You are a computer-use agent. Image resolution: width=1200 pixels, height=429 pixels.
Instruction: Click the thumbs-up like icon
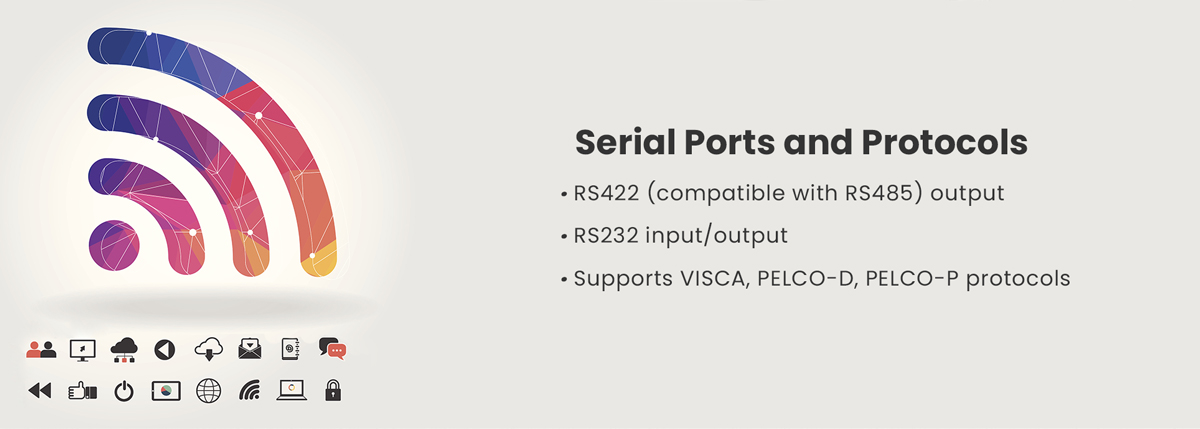pyautogui.click(x=82, y=391)
